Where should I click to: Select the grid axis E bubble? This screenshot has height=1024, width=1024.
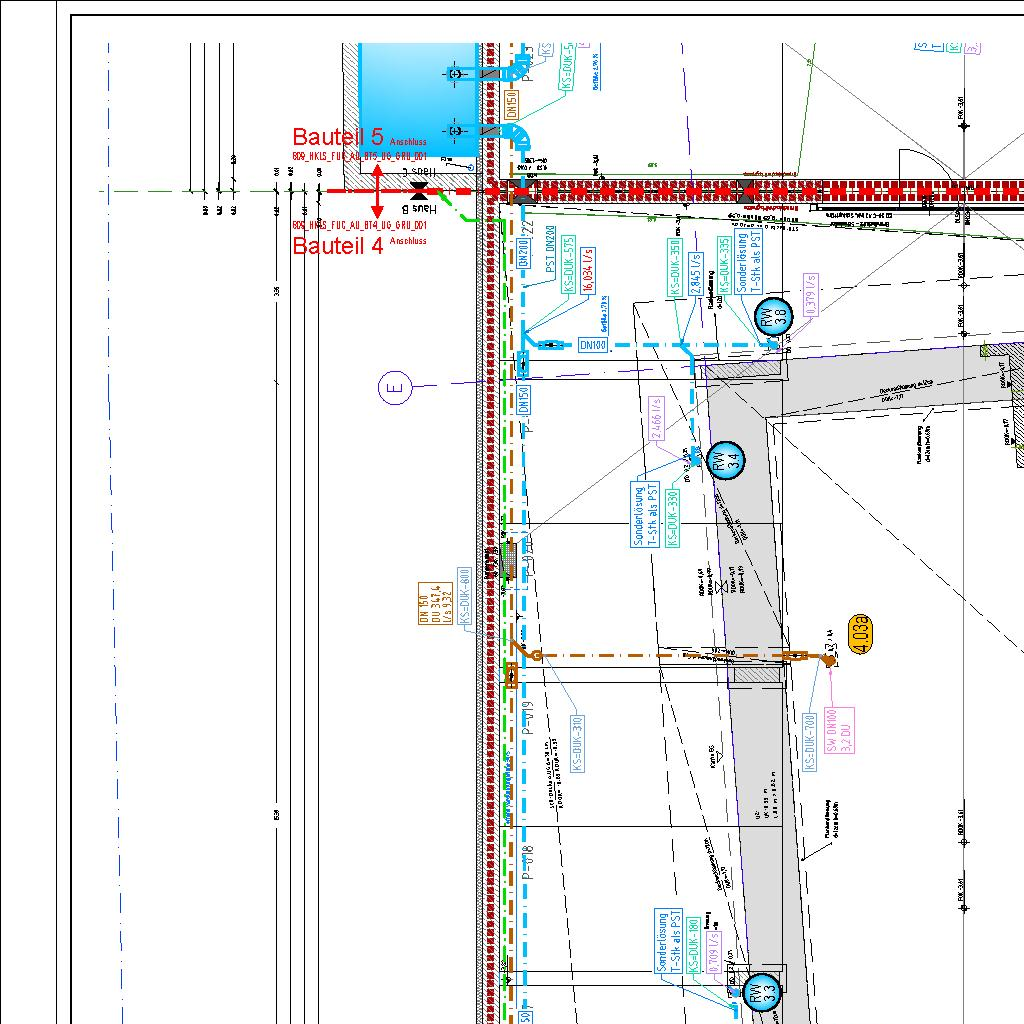(395, 387)
